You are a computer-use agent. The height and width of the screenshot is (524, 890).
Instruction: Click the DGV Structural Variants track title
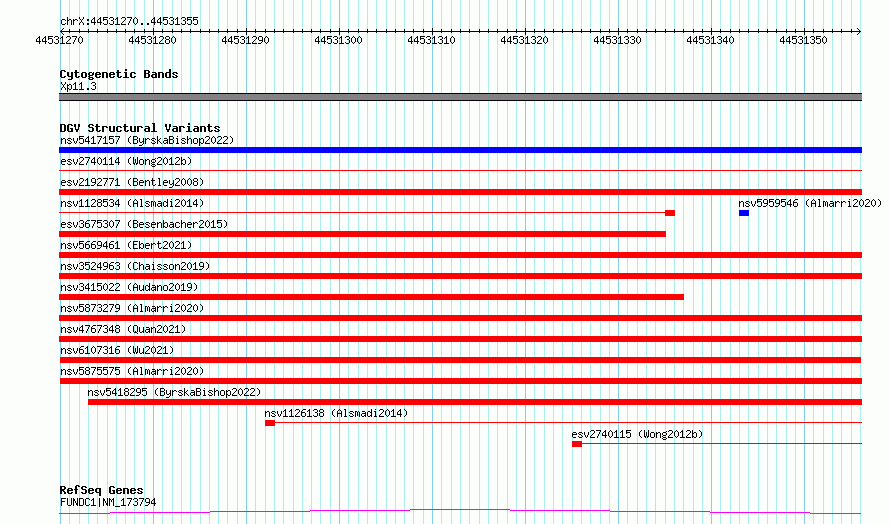140,128
